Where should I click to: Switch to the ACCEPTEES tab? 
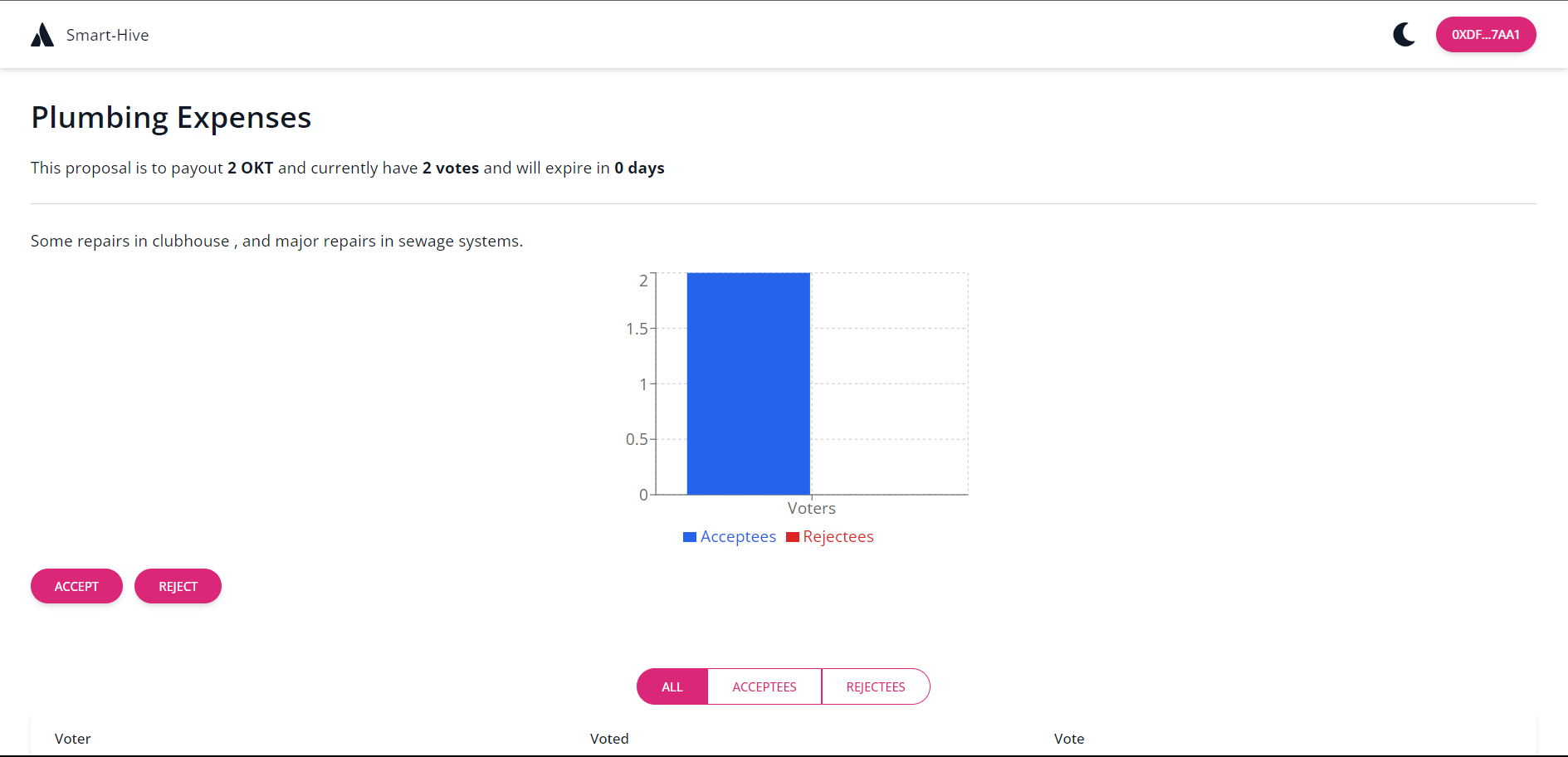tap(764, 686)
